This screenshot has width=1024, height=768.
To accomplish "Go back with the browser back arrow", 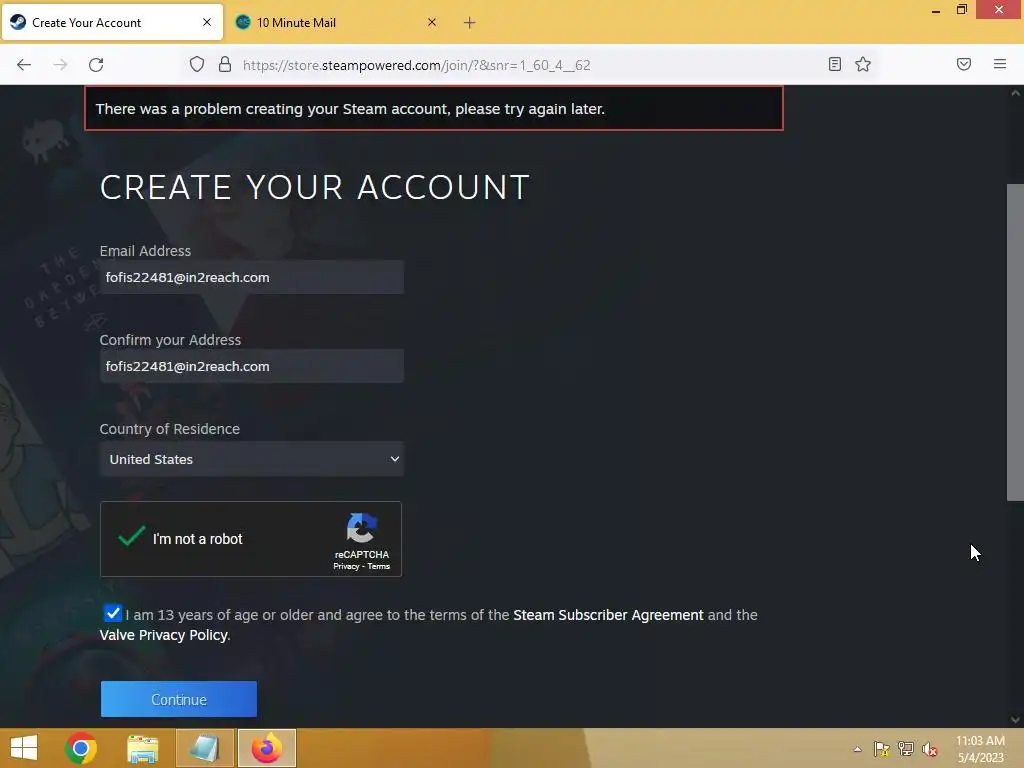I will click(x=24, y=65).
